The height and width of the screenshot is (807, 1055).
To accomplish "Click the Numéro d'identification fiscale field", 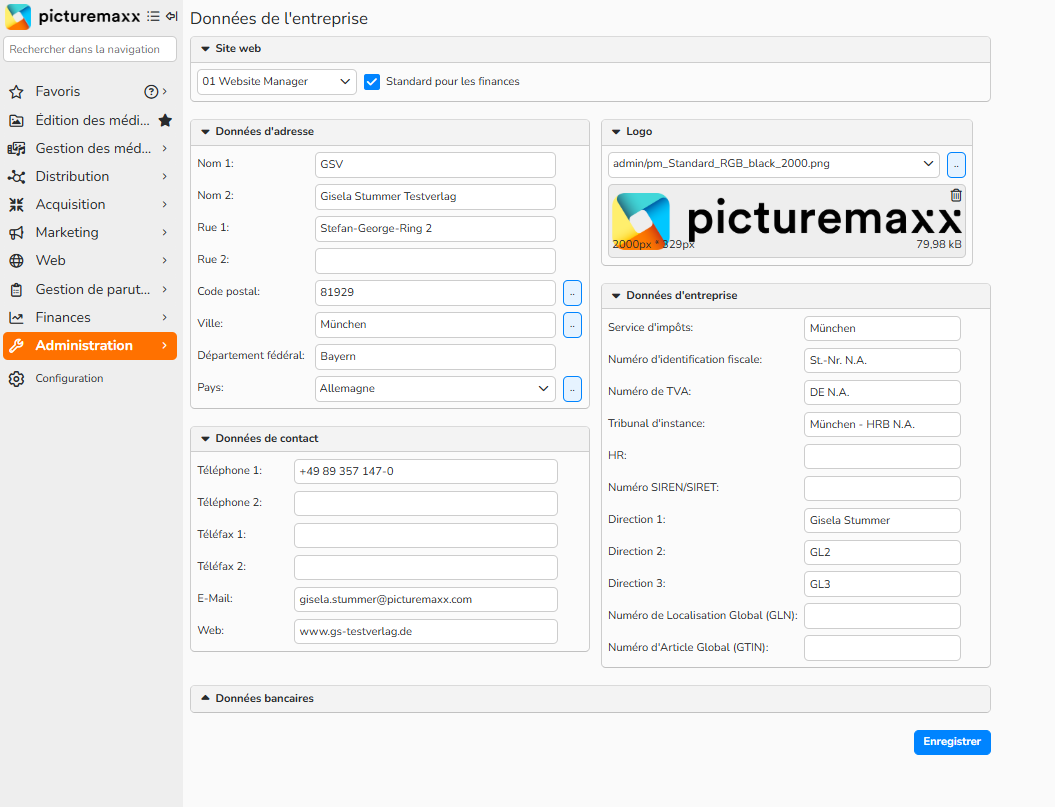I will (x=882, y=361).
